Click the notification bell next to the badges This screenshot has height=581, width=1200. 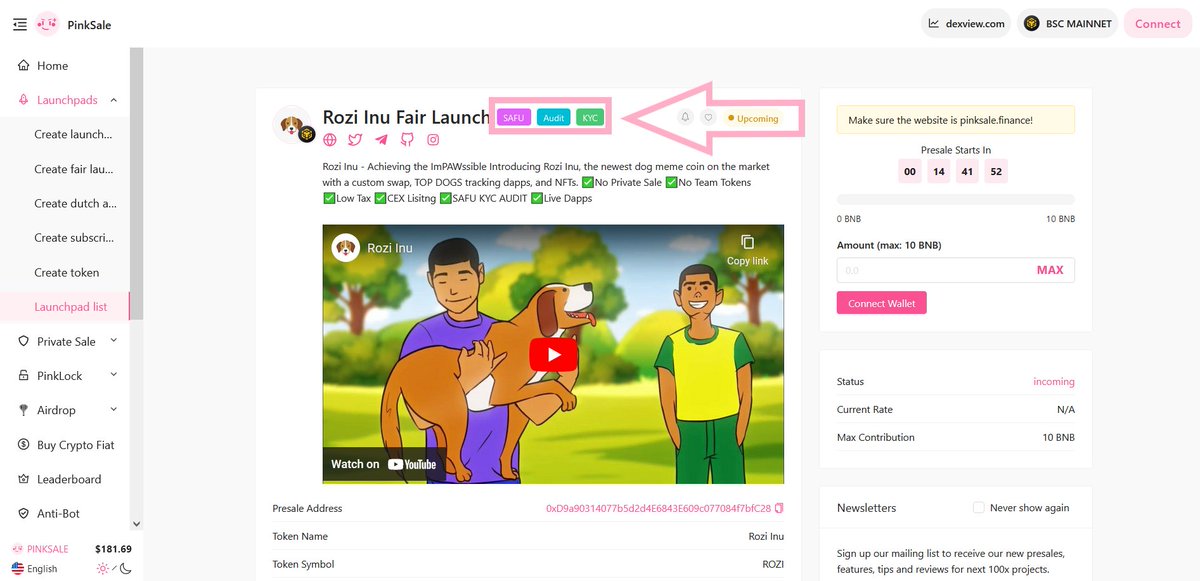(x=684, y=117)
